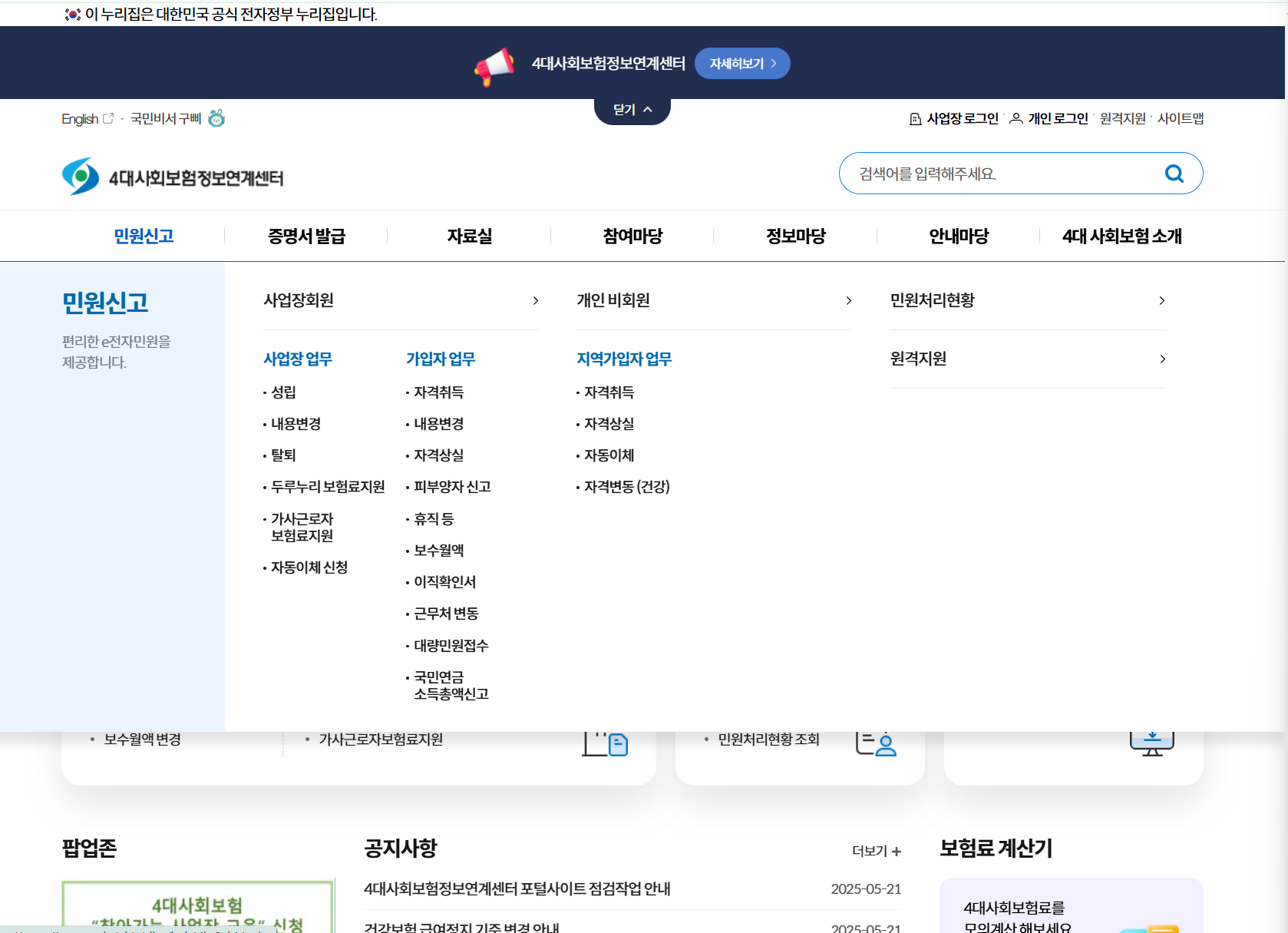The height and width of the screenshot is (933, 1288).
Task: Open the 민원신고 main menu tab
Action: click(x=144, y=236)
